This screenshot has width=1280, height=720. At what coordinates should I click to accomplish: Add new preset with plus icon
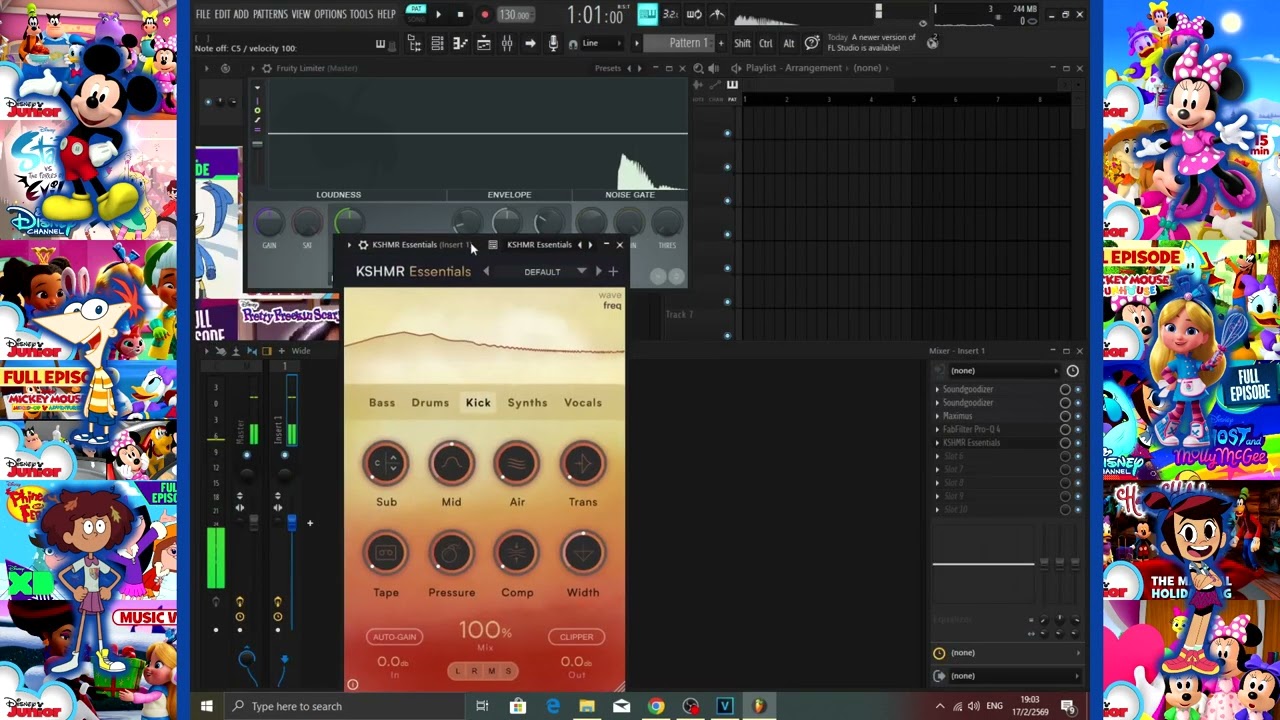coord(613,271)
